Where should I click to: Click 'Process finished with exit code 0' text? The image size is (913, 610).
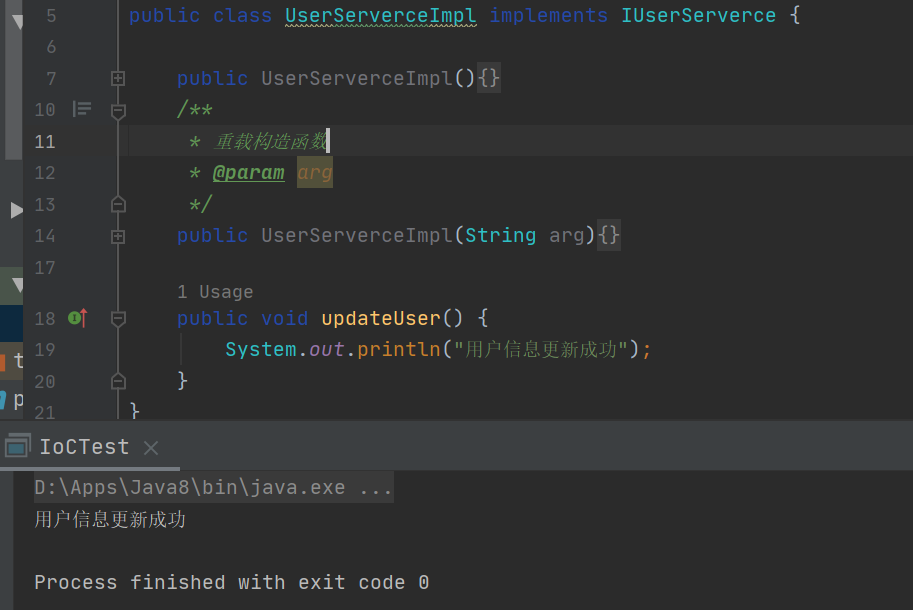click(232, 582)
